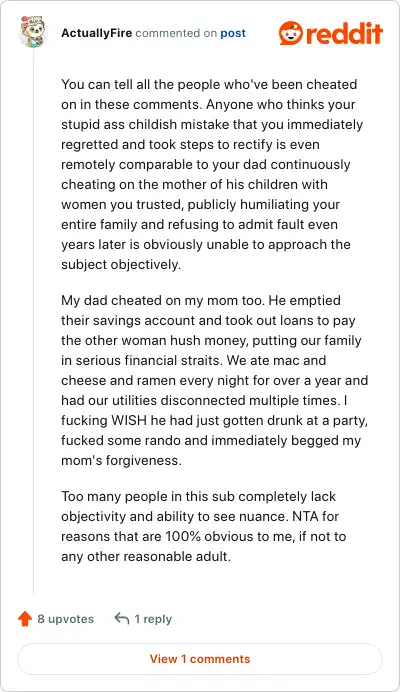400x692 pixels.
Task: Click the reddit wordmark text logo
Action: click(x=344, y=33)
